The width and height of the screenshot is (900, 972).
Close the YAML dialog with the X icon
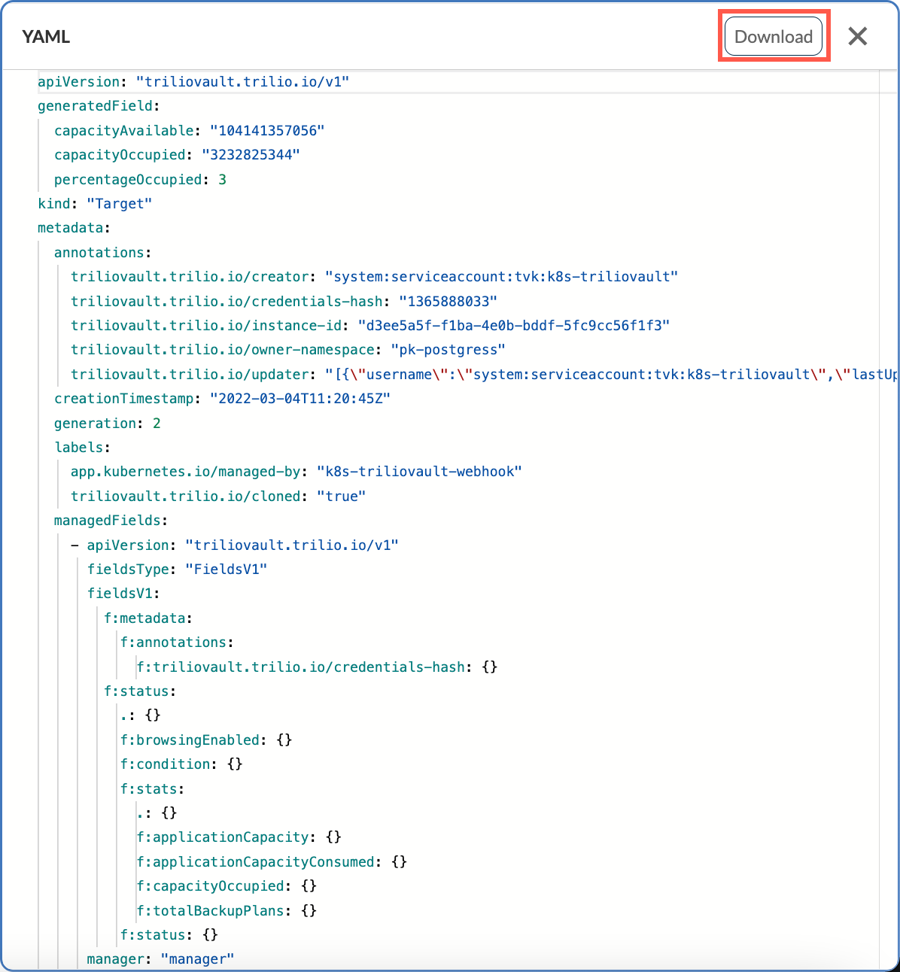tap(857, 37)
